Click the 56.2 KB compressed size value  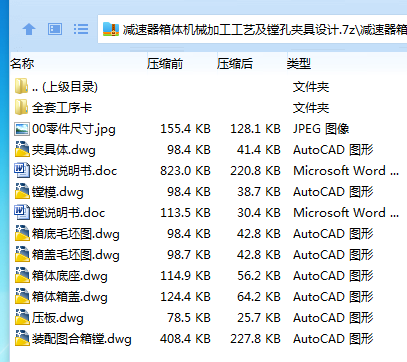pyautogui.click(x=259, y=276)
